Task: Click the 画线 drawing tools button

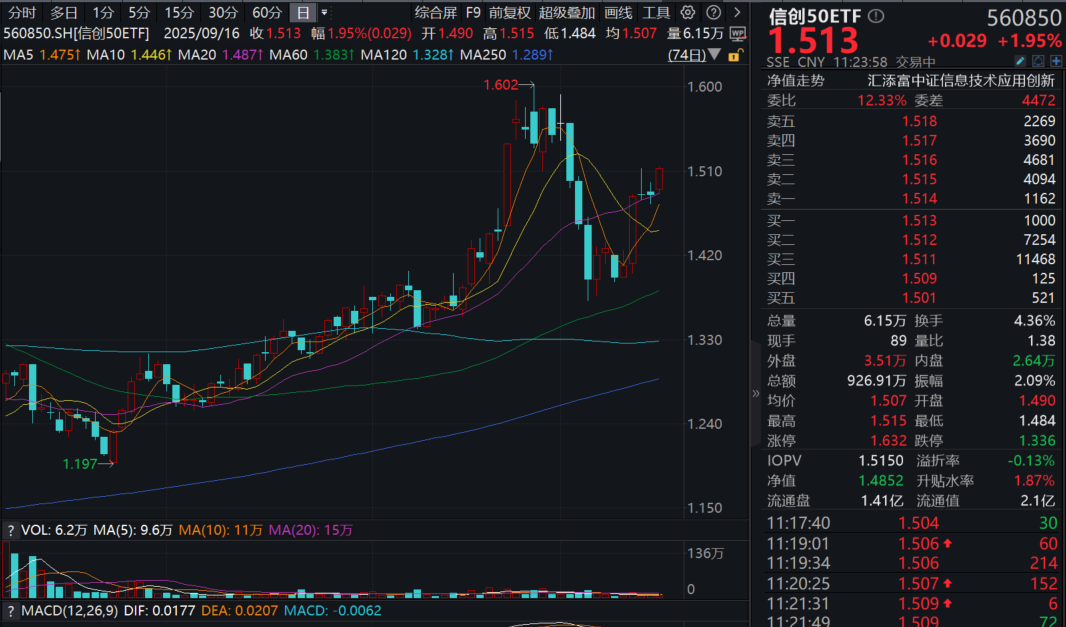Action: (619, 13)
